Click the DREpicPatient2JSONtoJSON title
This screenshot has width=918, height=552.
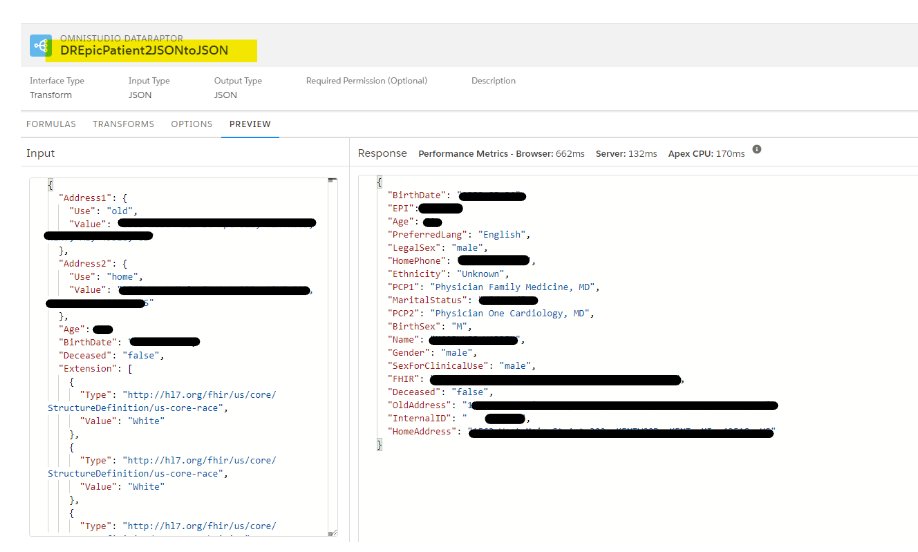coord(144,50)
